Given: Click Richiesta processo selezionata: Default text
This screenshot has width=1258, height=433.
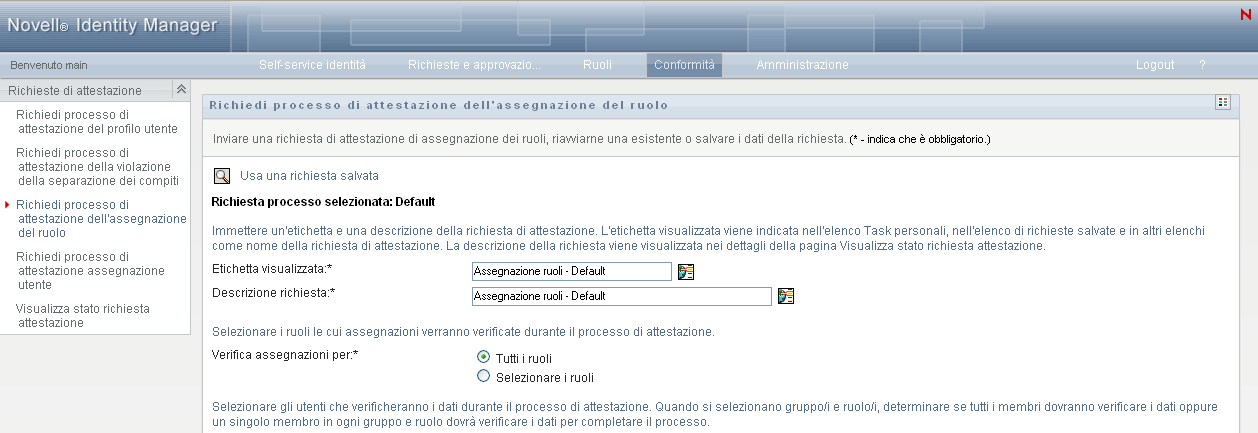Looking at the screenshot, I should tap(324, 202).
